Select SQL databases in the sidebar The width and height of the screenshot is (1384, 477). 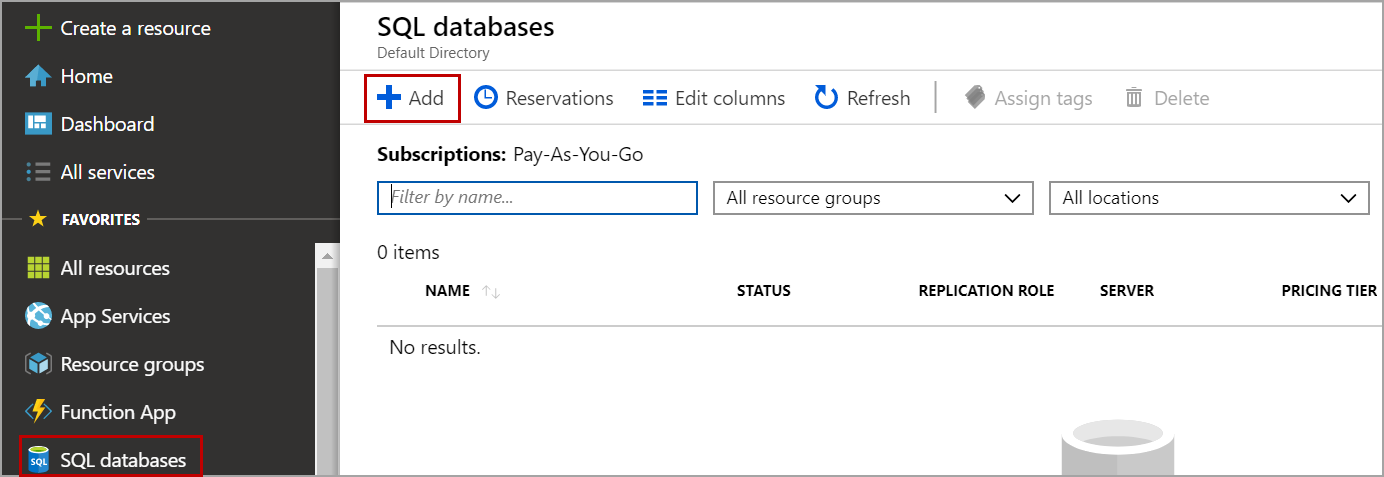[110, 460]
